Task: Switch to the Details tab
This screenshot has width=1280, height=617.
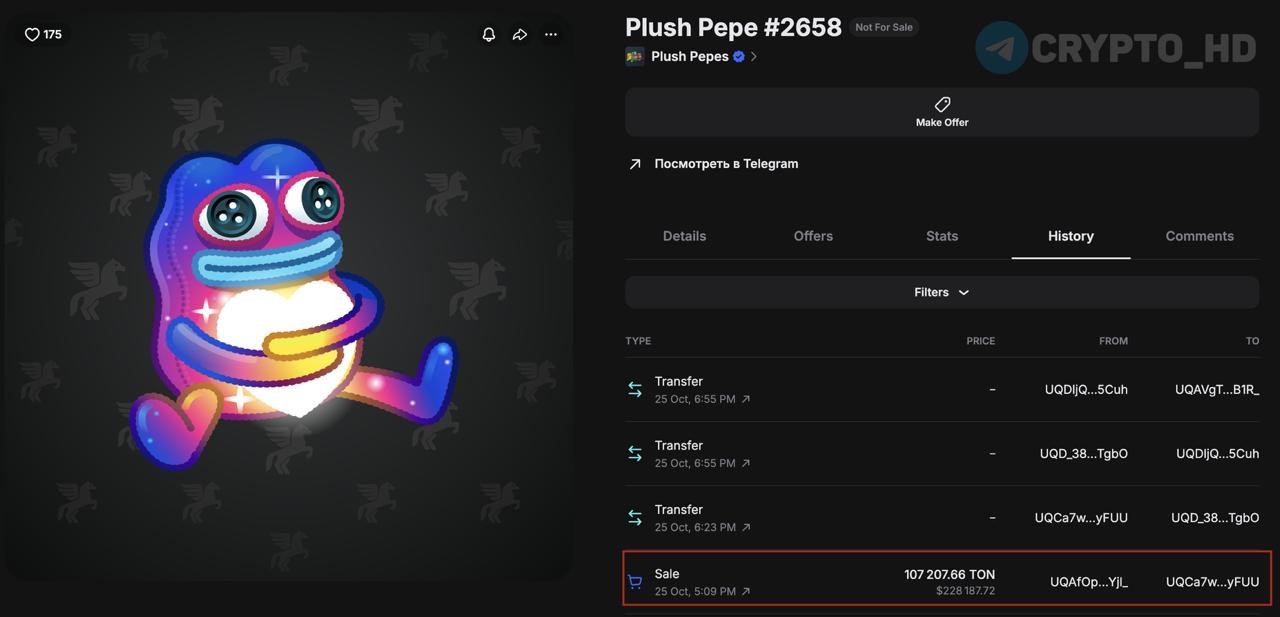Action: point(684,237)
